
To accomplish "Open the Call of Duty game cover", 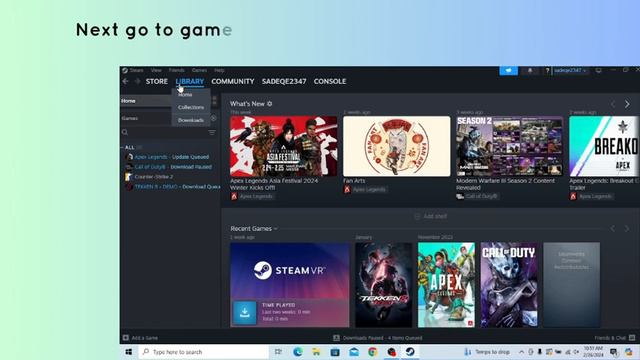I will pos(509,285).
